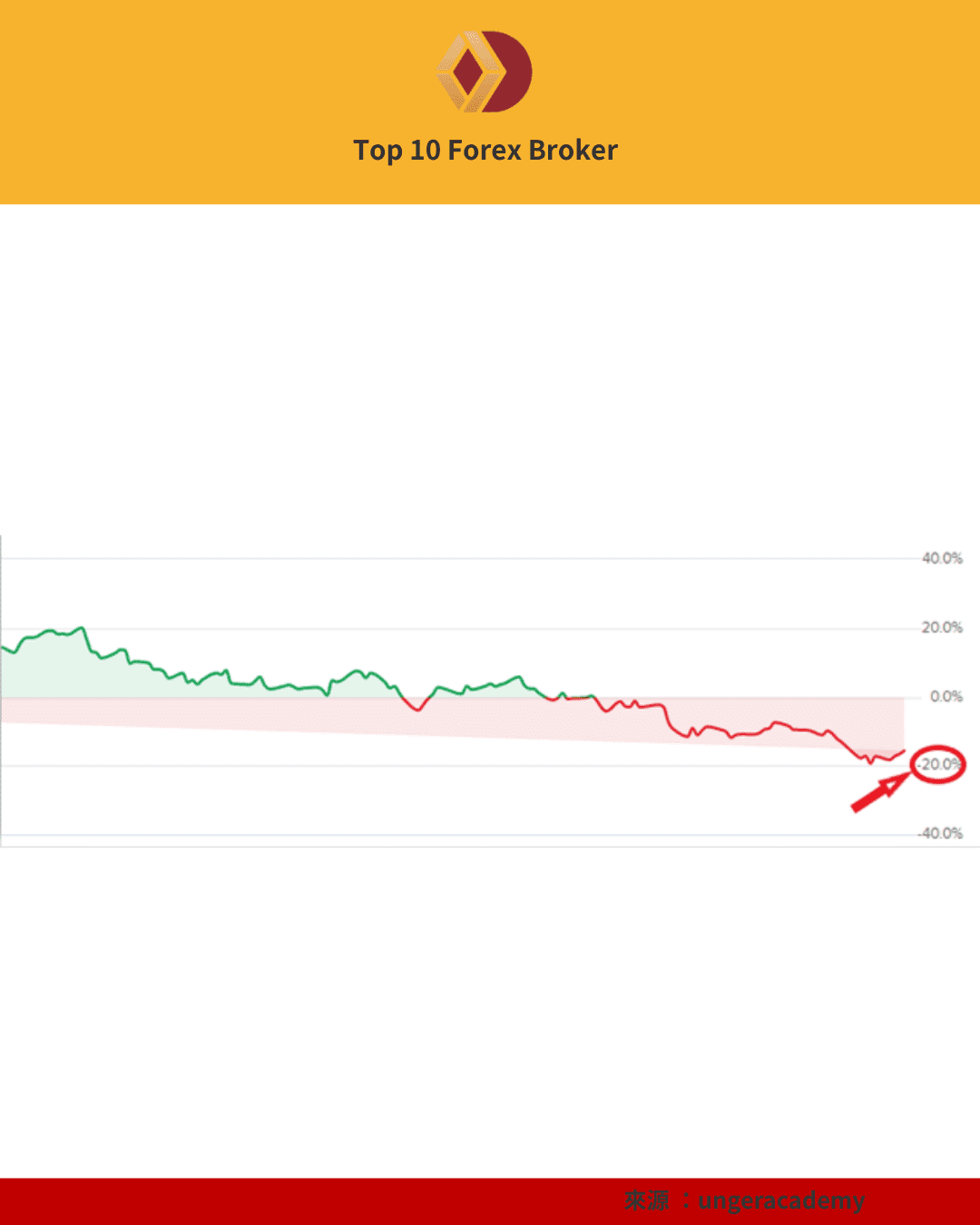Click the "Top 10 Forex Broker" title

[485, 151]
